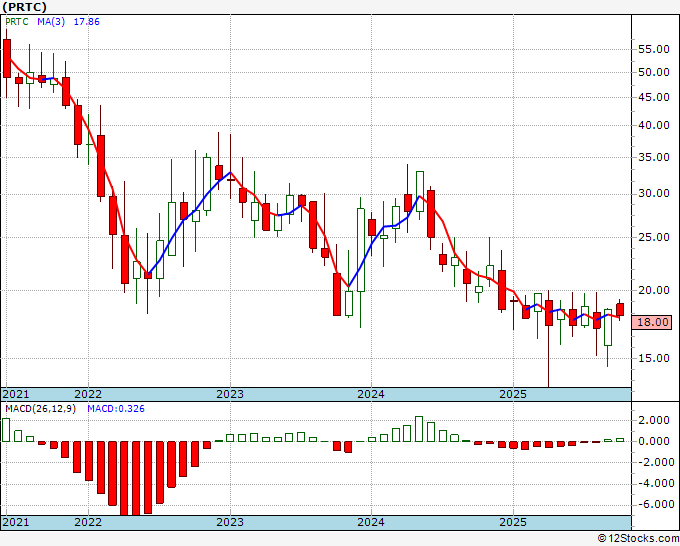Click the 18.00 current price tag
The image size is (680, 546).
[x=652, y=322]
